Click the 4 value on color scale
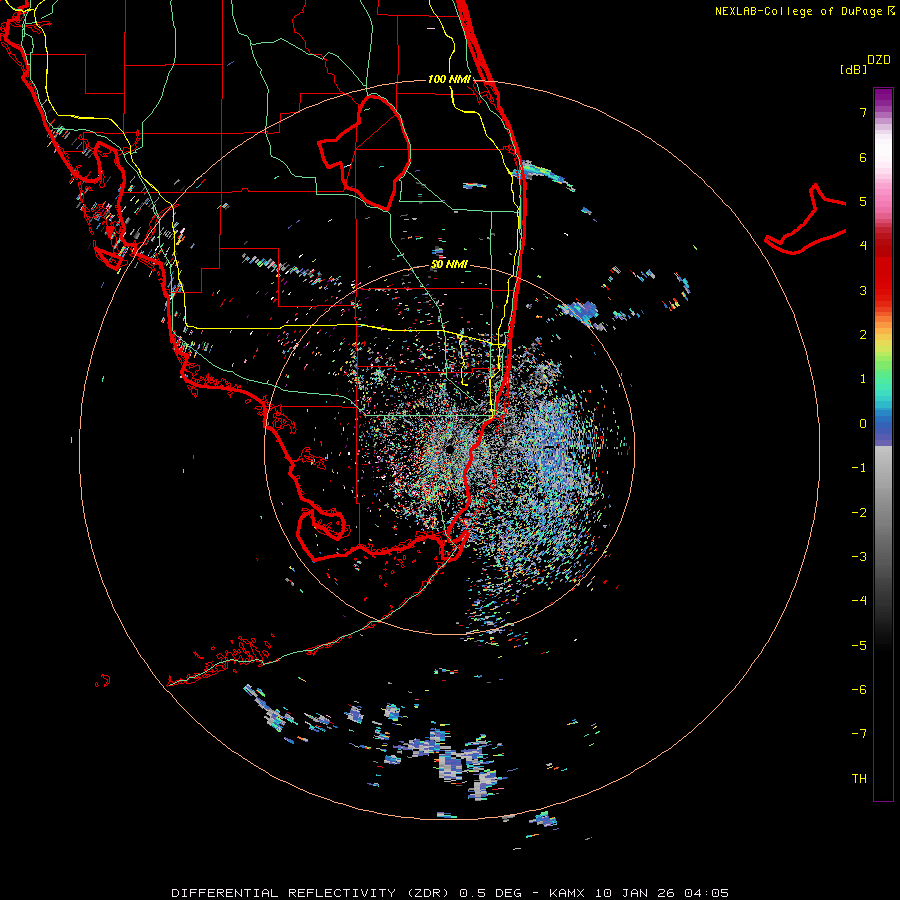 [863, 246]
